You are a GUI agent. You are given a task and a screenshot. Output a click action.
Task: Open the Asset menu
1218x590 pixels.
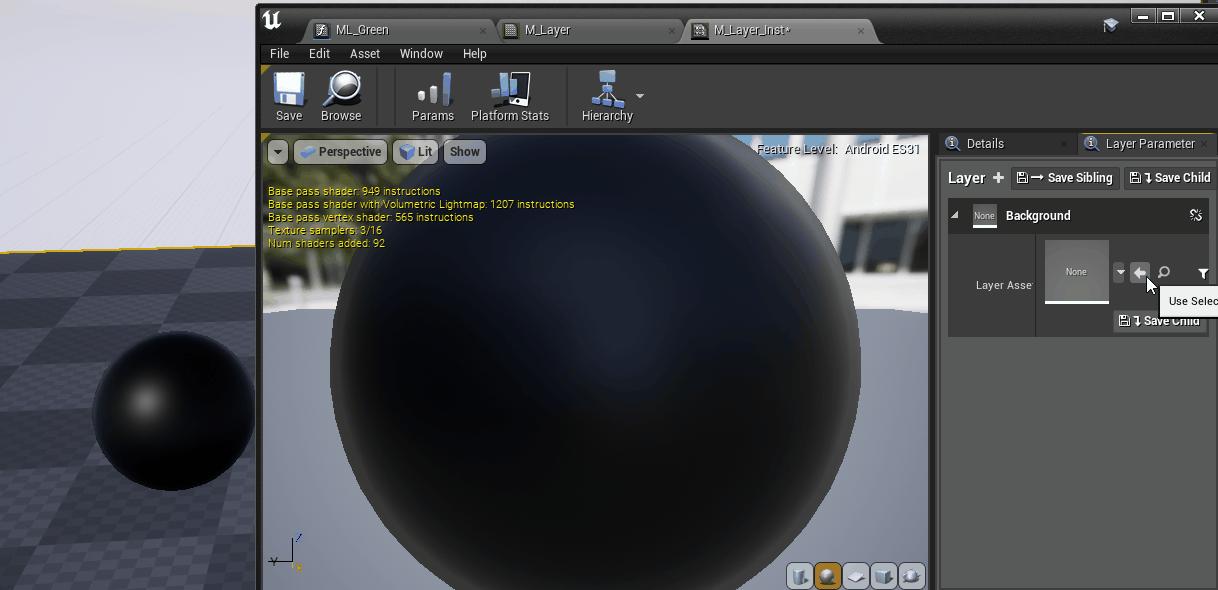coord(365,53)
